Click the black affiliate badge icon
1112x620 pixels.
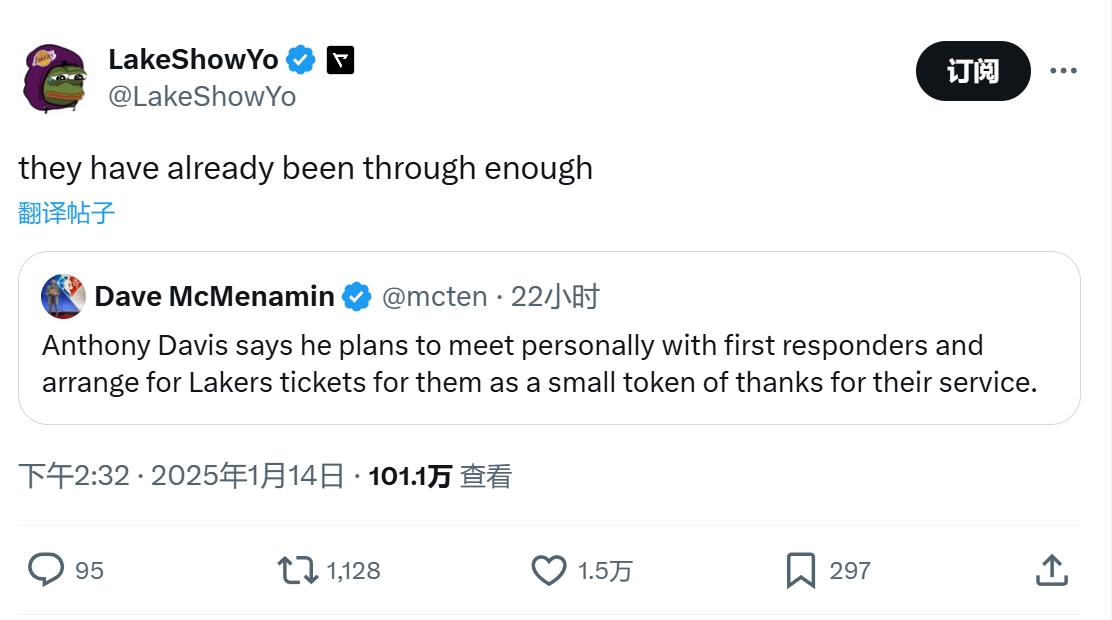pyautogui.click(x=341, y=60)
